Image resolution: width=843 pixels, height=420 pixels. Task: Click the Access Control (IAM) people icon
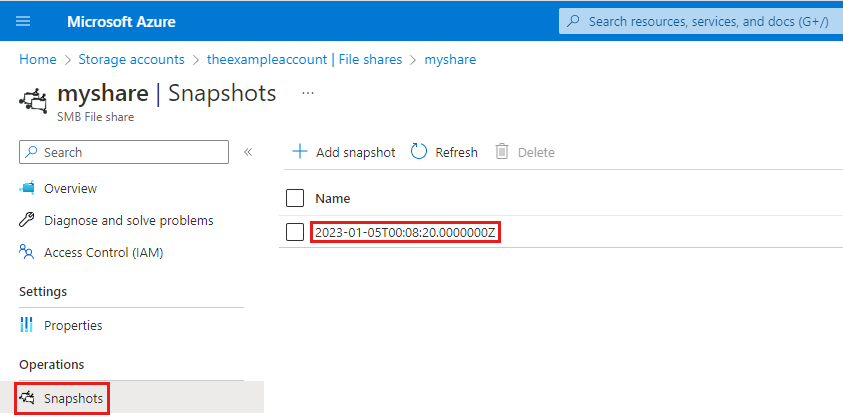[x=27, y=253]
